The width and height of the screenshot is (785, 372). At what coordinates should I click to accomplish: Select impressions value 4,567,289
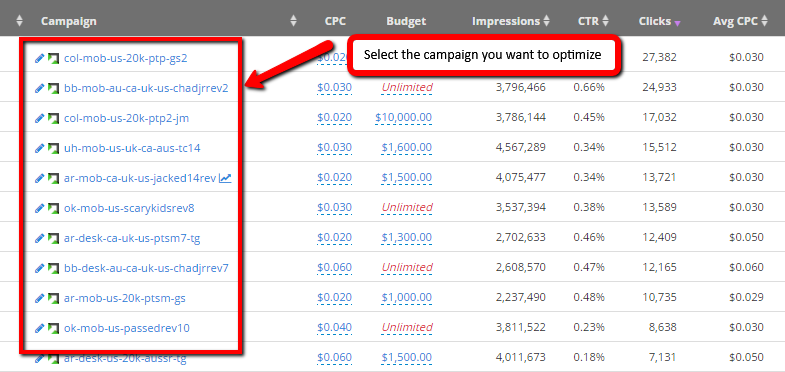click(x=521, y=148)
